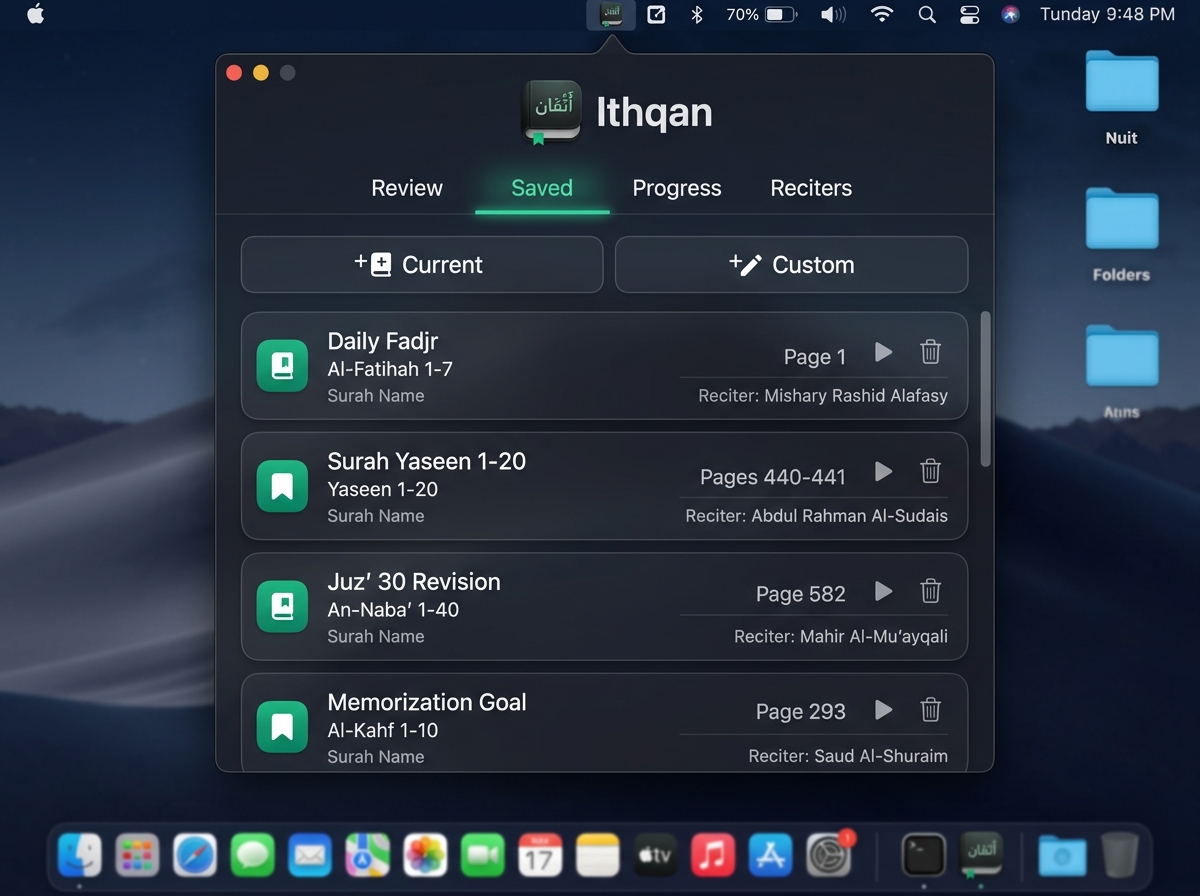The height and width of the screenshot is (896, 1200).
Task: Open Music in the Dock
Action: [713, 856]
